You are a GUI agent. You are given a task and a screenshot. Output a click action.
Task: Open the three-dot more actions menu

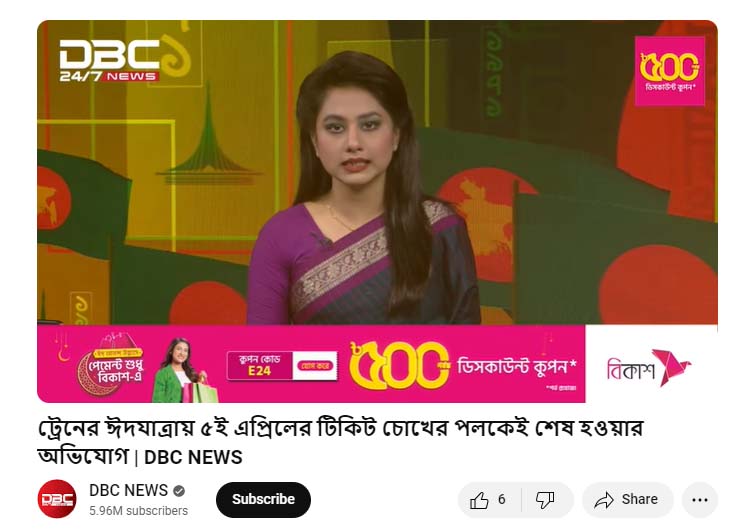(699, 500)
